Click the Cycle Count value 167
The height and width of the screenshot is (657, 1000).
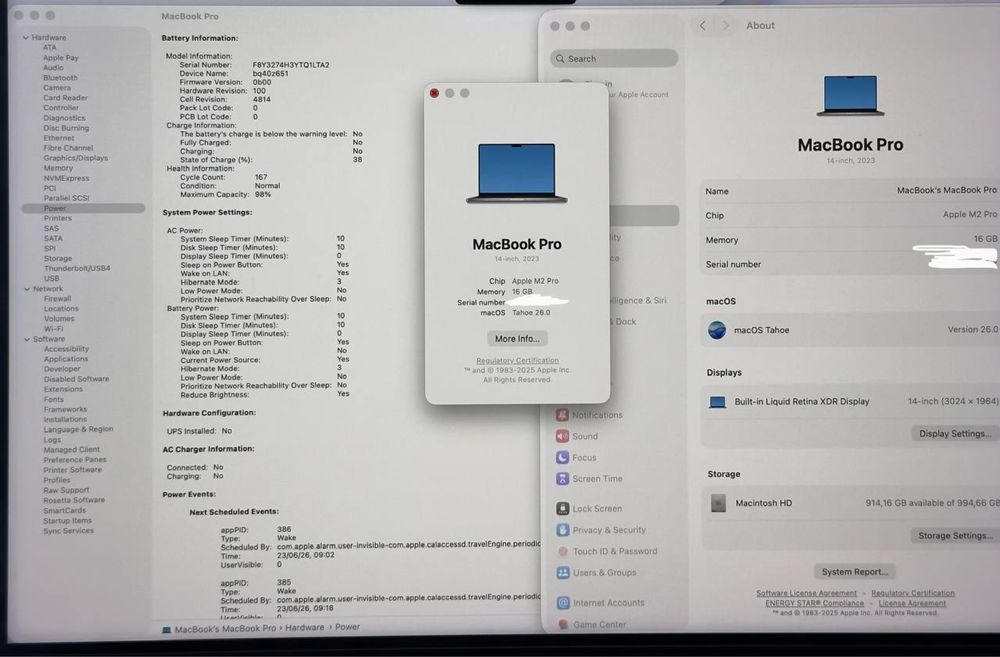click(x=261, y=177)
